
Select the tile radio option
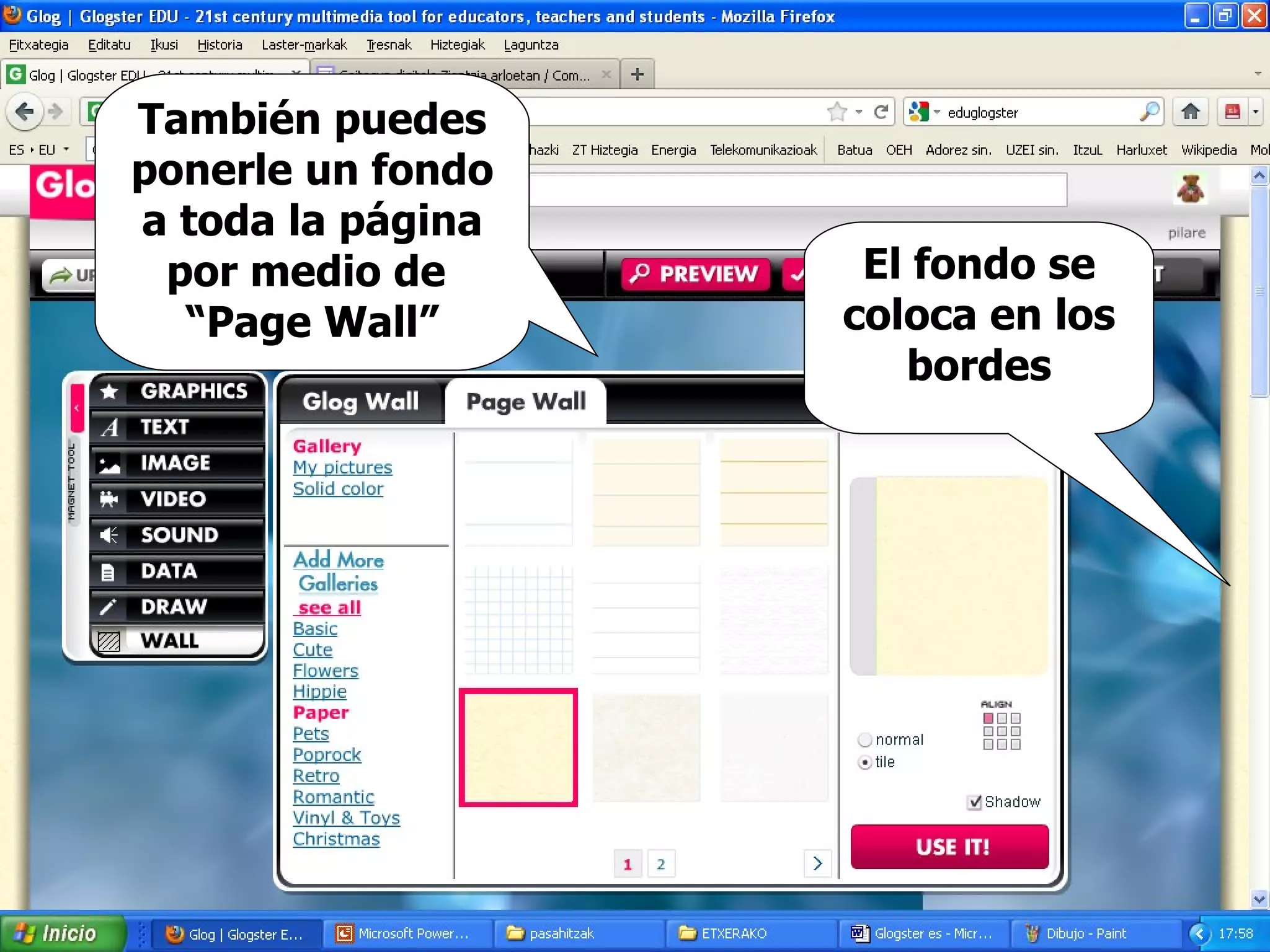[865, 762]
